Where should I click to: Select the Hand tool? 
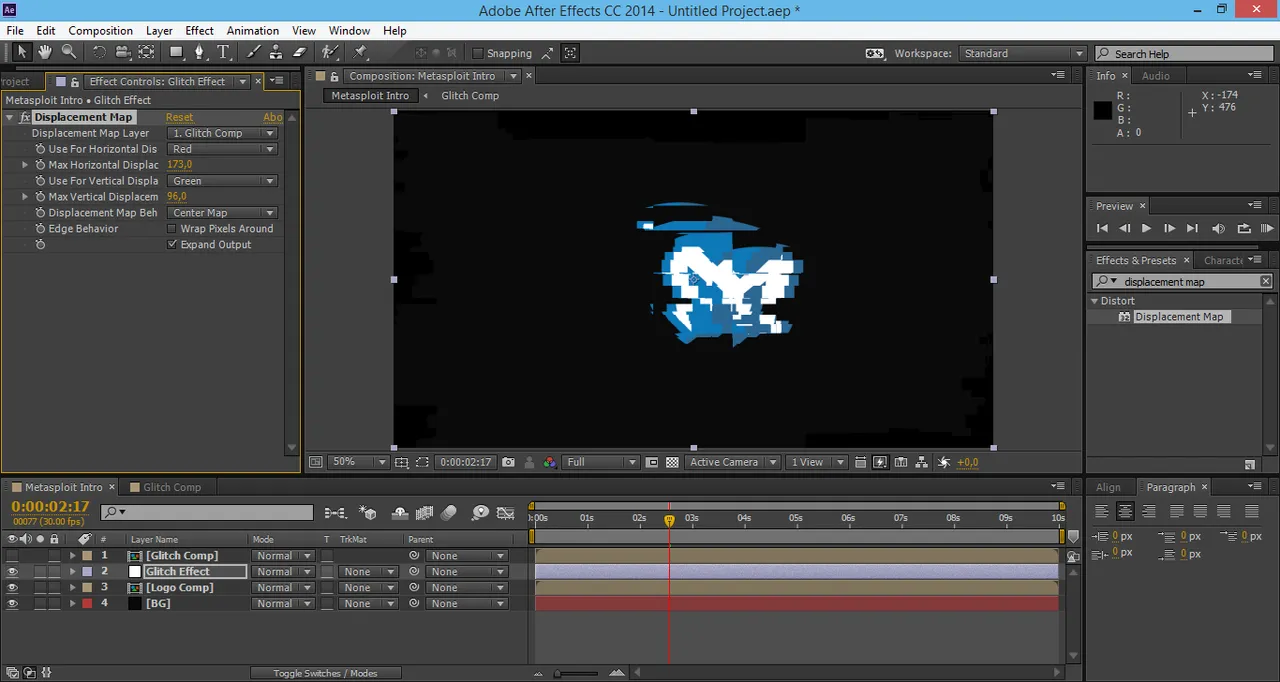click(46, 52)
